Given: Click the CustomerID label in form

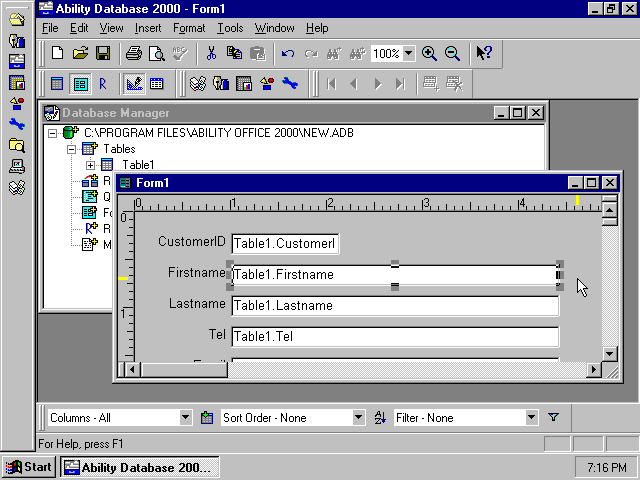Looking at the screenshot, I should click(x=192, y=242).
